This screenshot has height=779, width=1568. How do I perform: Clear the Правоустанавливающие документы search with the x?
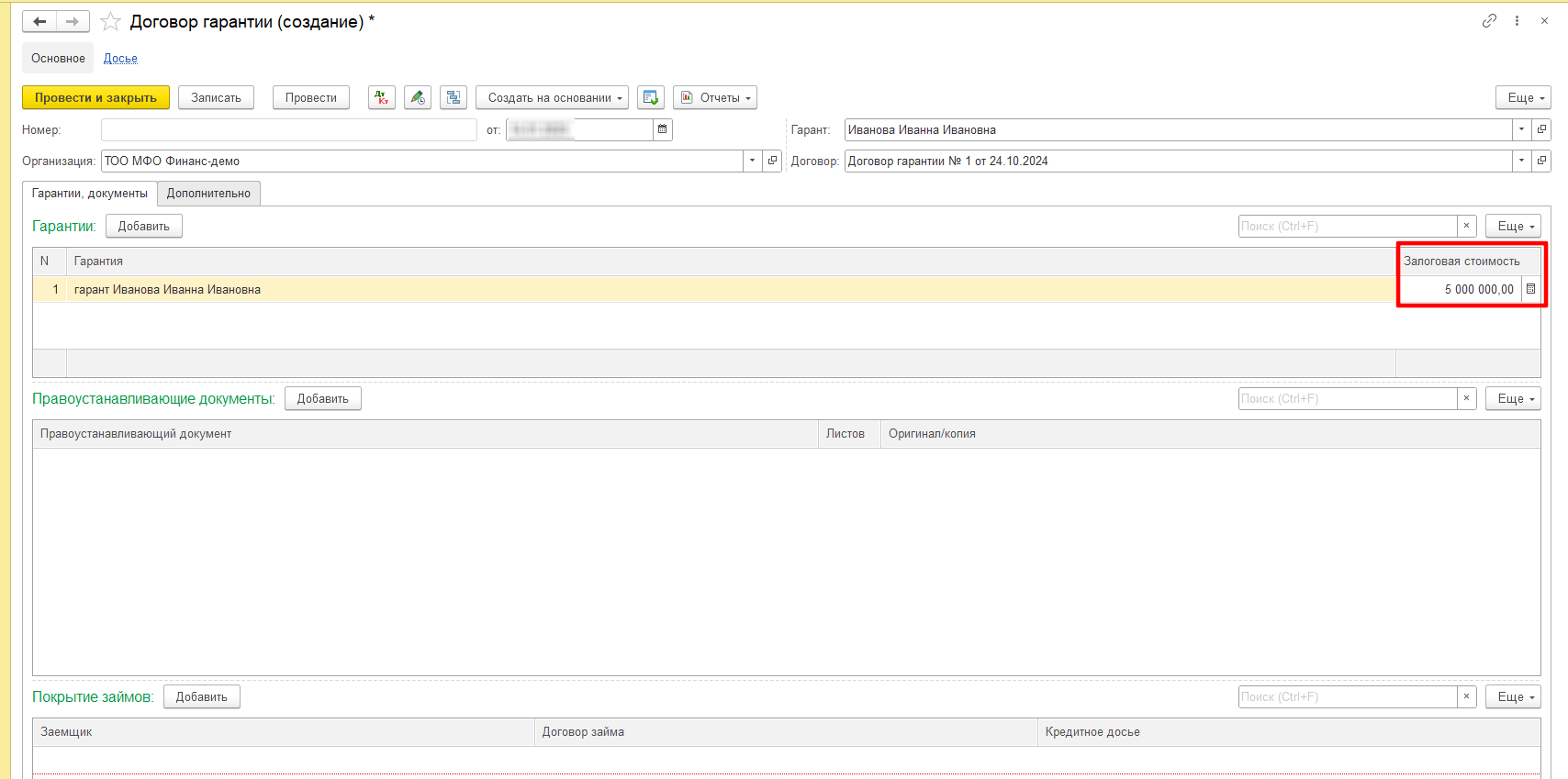(x=1467, y=398)
